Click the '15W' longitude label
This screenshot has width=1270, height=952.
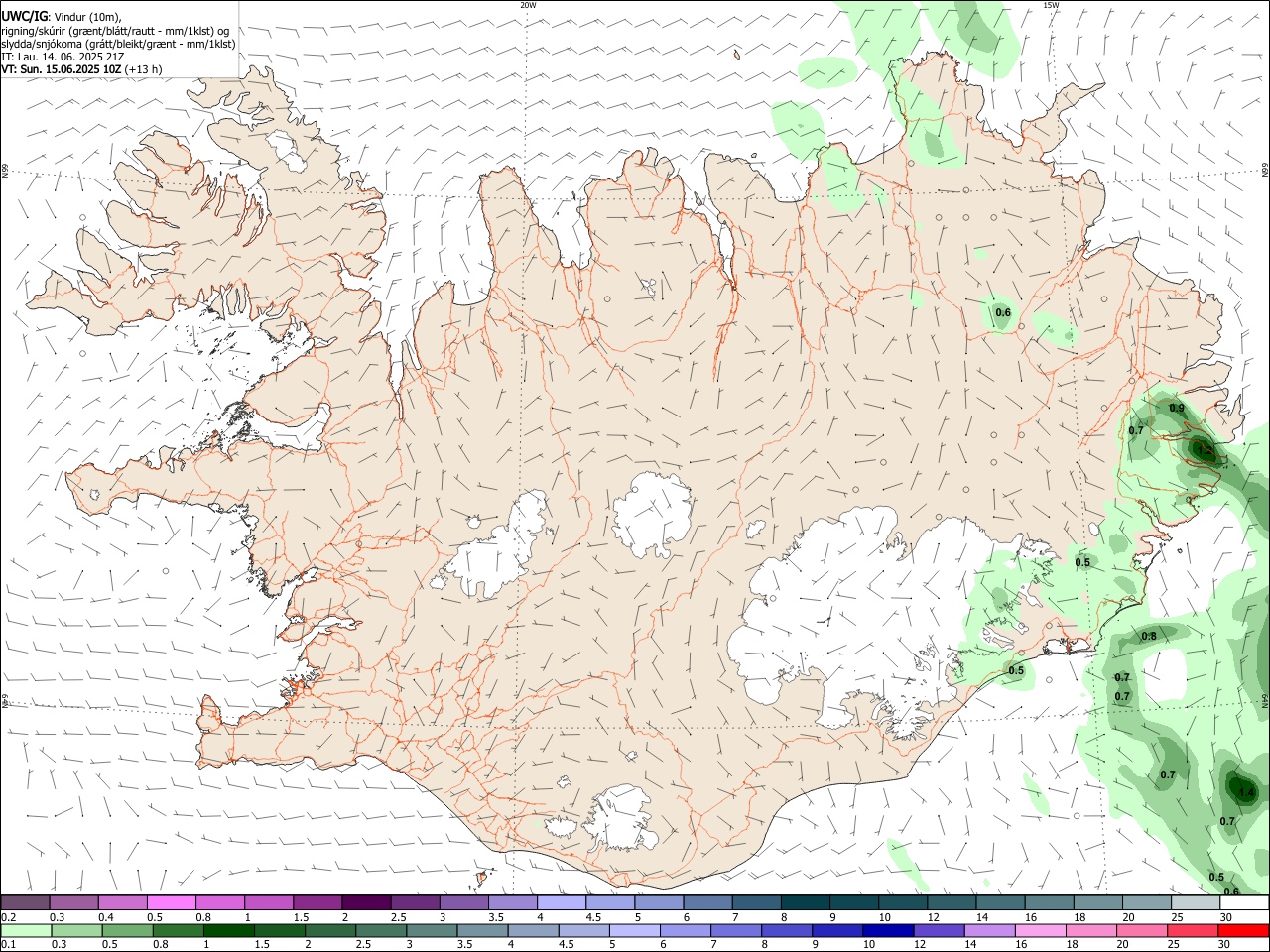coord(1051,5)
